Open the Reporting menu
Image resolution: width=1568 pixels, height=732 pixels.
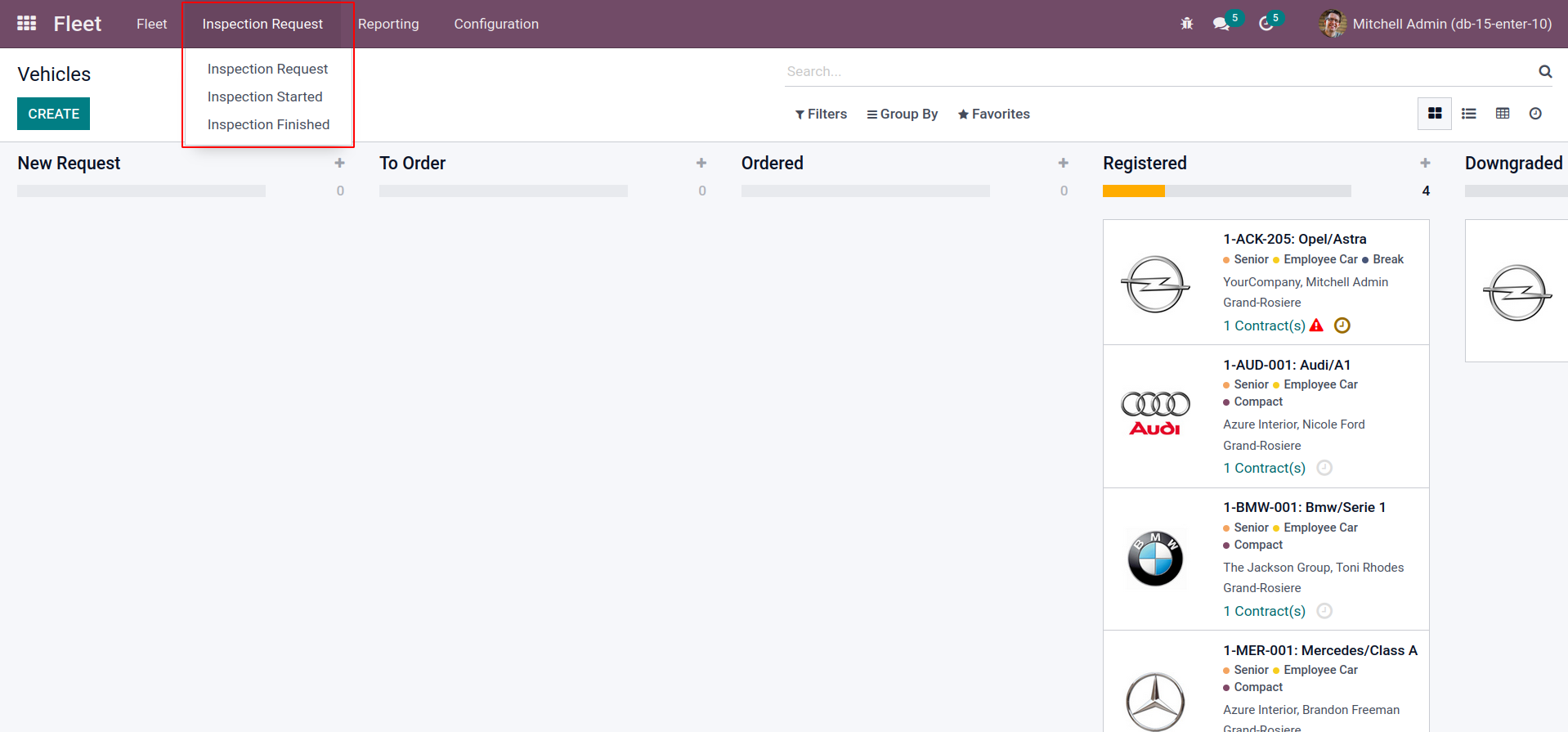[x=388, y=24]
